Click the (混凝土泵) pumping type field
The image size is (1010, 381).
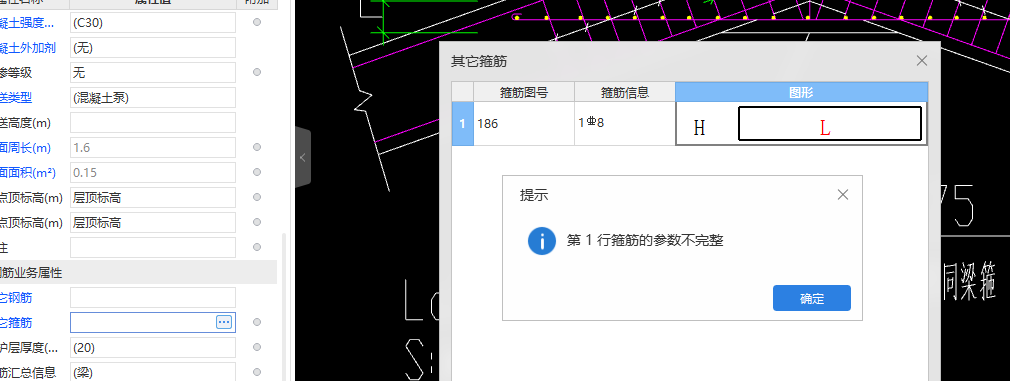click(153, 97)
